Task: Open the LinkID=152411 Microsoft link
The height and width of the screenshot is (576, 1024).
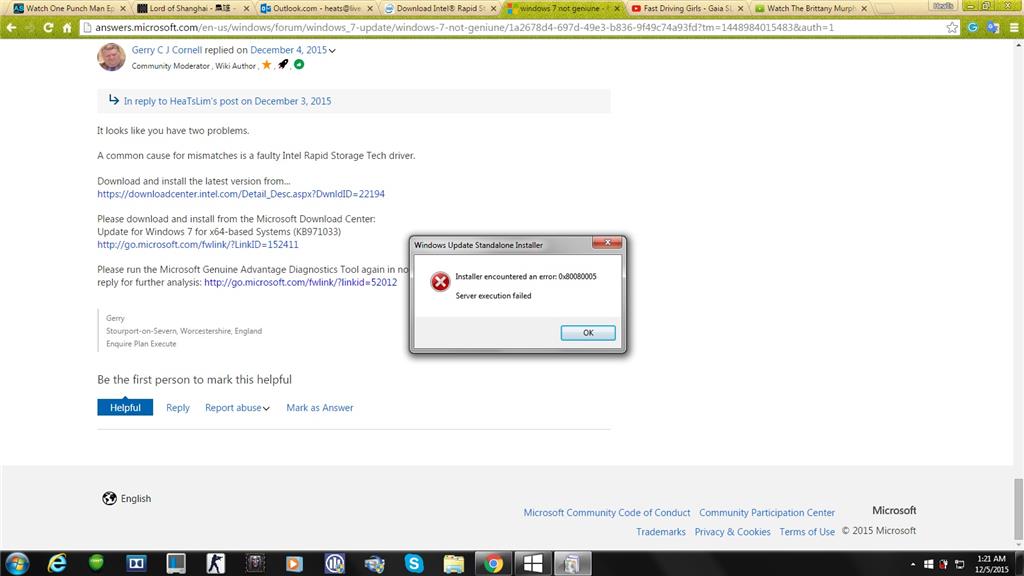Action: [x=198, y=244]
